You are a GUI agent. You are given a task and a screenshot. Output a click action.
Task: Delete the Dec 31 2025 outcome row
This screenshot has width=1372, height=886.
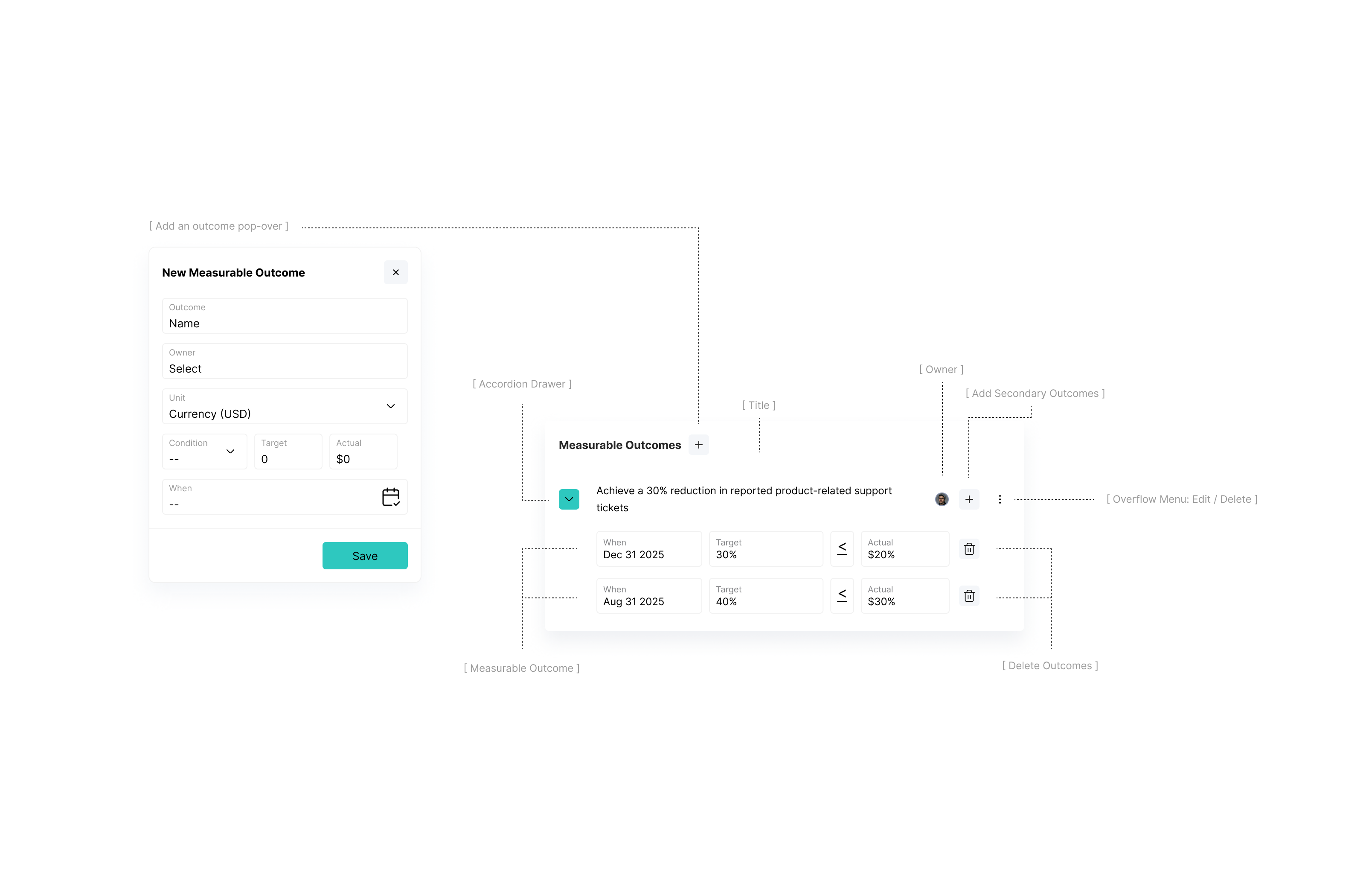pyautogui.click(x=968, y=549)
